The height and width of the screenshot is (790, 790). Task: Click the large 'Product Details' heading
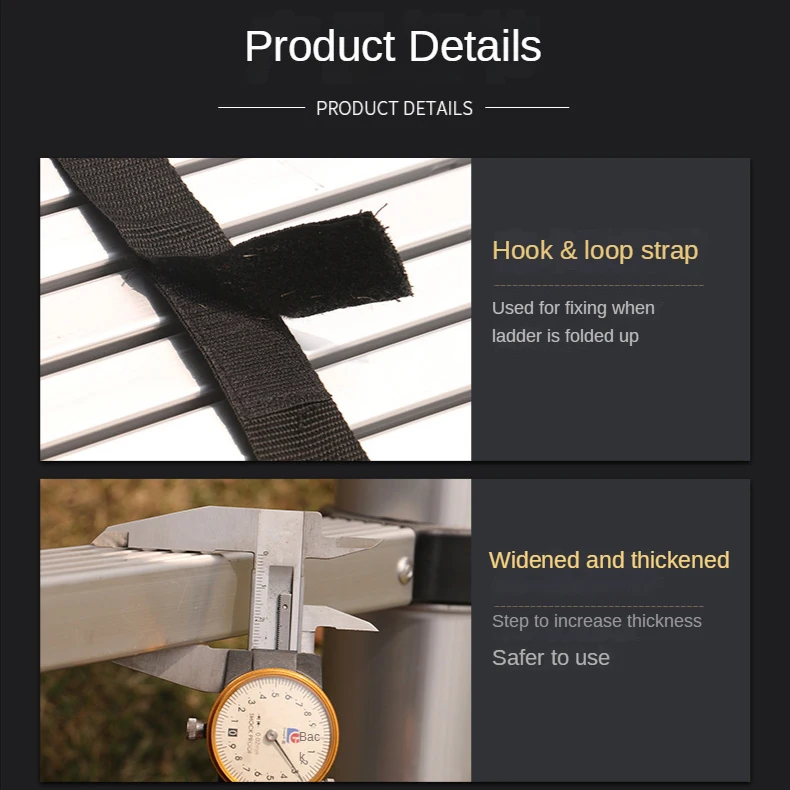tap(393, 46)
